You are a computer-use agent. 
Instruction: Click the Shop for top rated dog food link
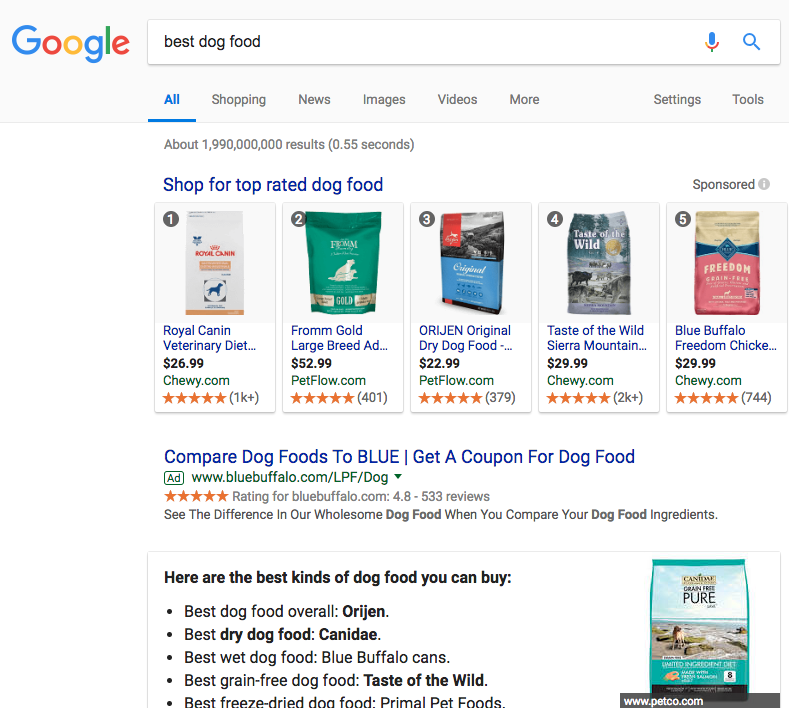pos(273,185)
